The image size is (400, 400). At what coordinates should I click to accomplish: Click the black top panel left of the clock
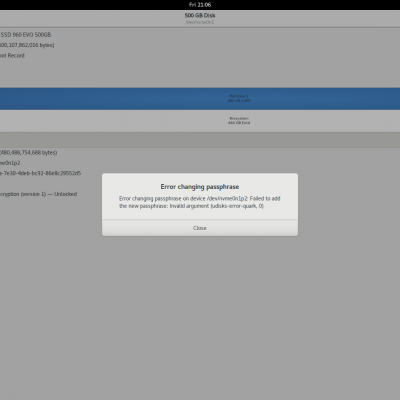click(x=93, y=5)
